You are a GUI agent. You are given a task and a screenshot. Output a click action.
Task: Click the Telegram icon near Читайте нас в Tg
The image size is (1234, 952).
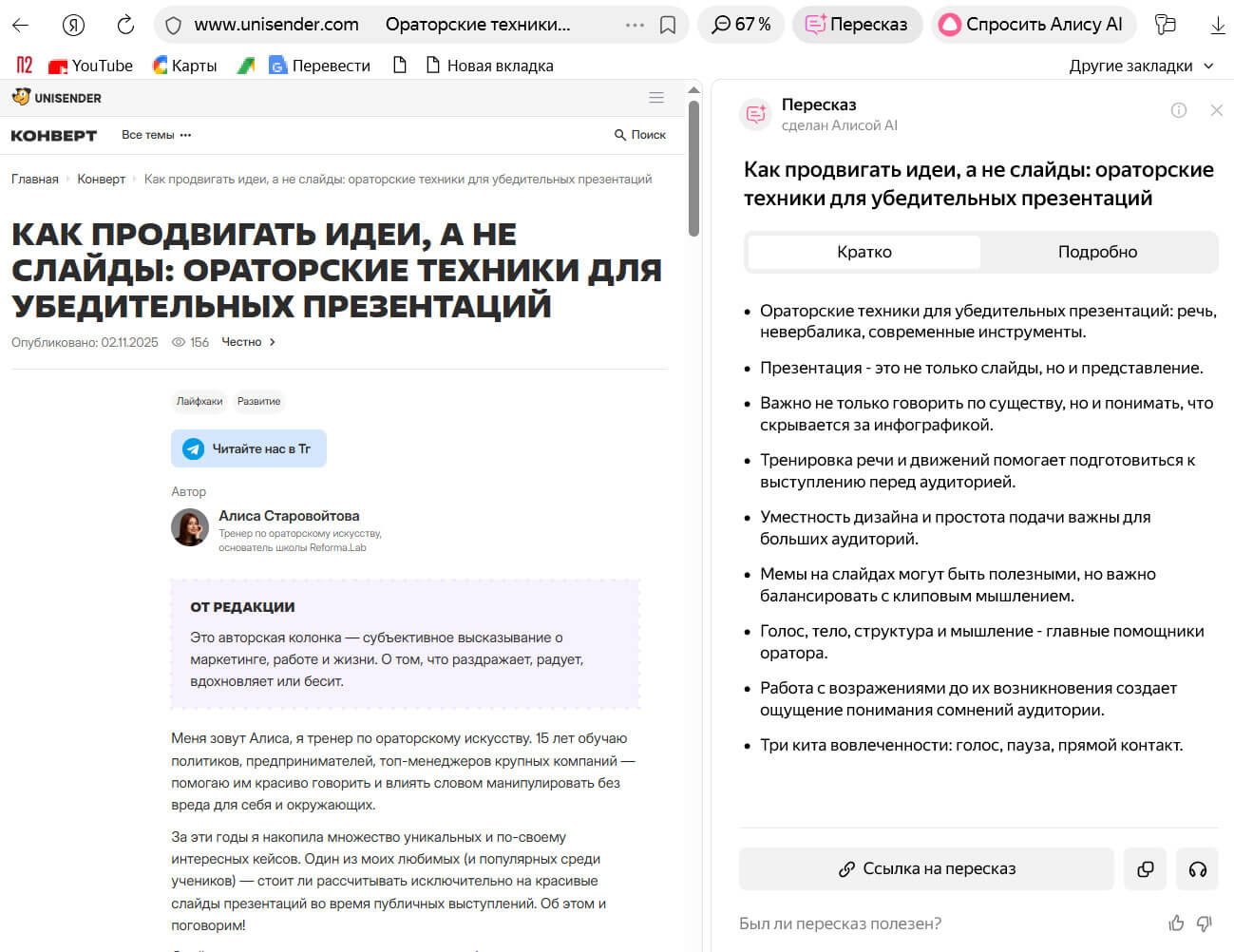point(194,447)
